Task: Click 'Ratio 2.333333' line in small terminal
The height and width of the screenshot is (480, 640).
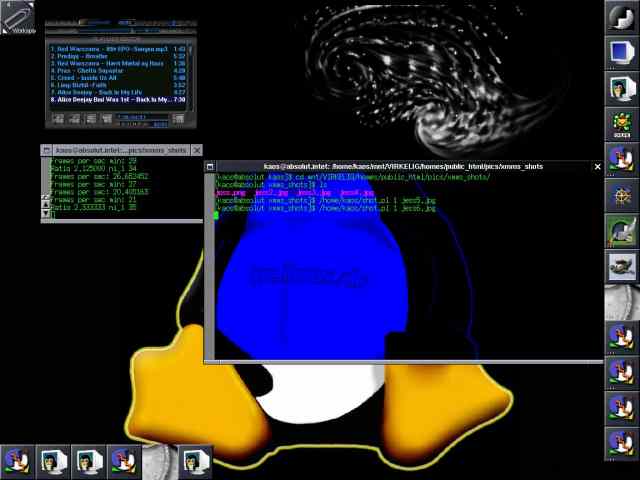Action: 93,207
